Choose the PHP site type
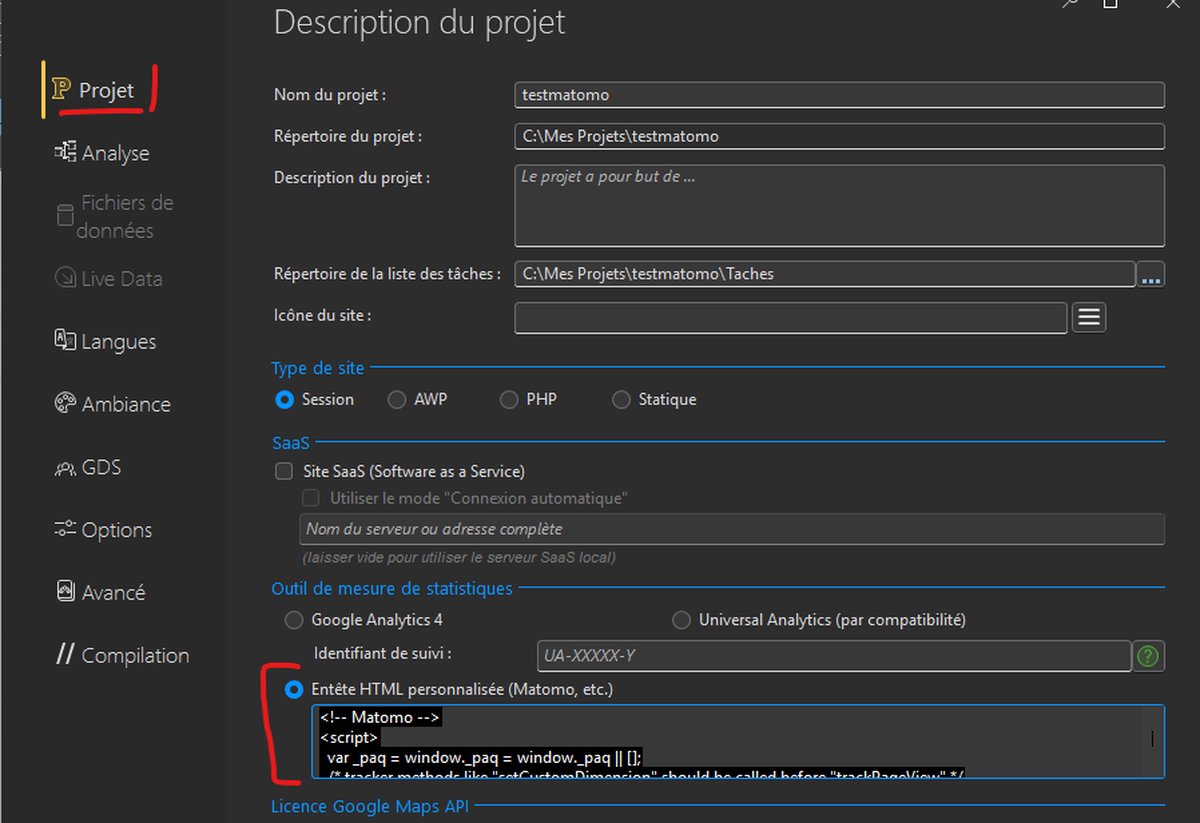The image size is (1200, 823). pyautogui.click(x=509, y=400)
